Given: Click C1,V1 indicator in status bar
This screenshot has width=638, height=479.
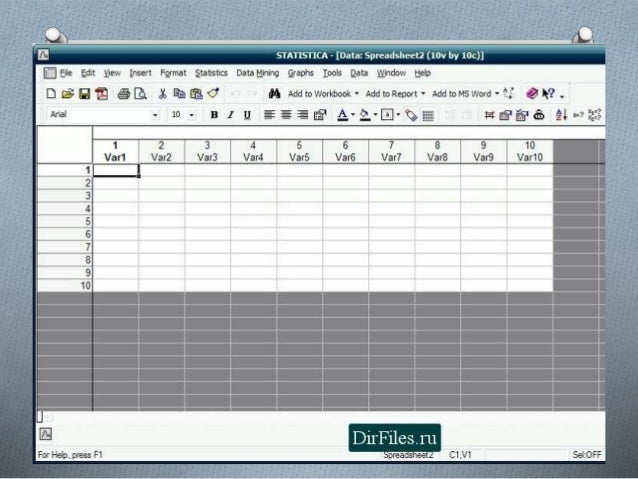Looking at the screenshot, I should tap(460, 455).
